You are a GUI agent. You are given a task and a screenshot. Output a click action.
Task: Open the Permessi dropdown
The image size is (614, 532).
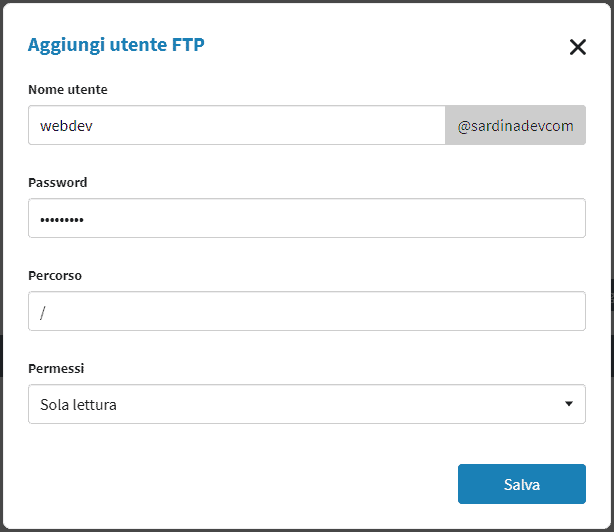306,404
